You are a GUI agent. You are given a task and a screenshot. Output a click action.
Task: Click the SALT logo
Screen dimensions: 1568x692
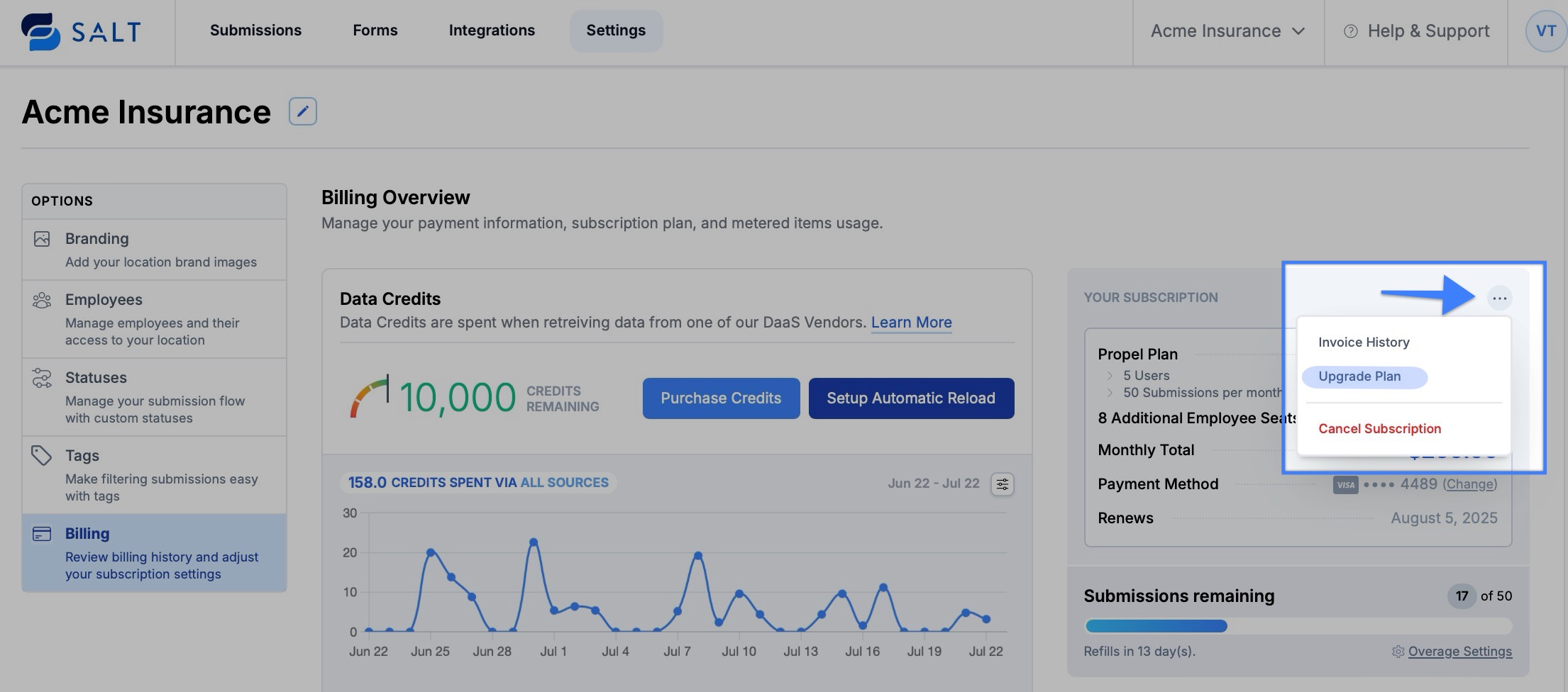[x=81, y=32]
